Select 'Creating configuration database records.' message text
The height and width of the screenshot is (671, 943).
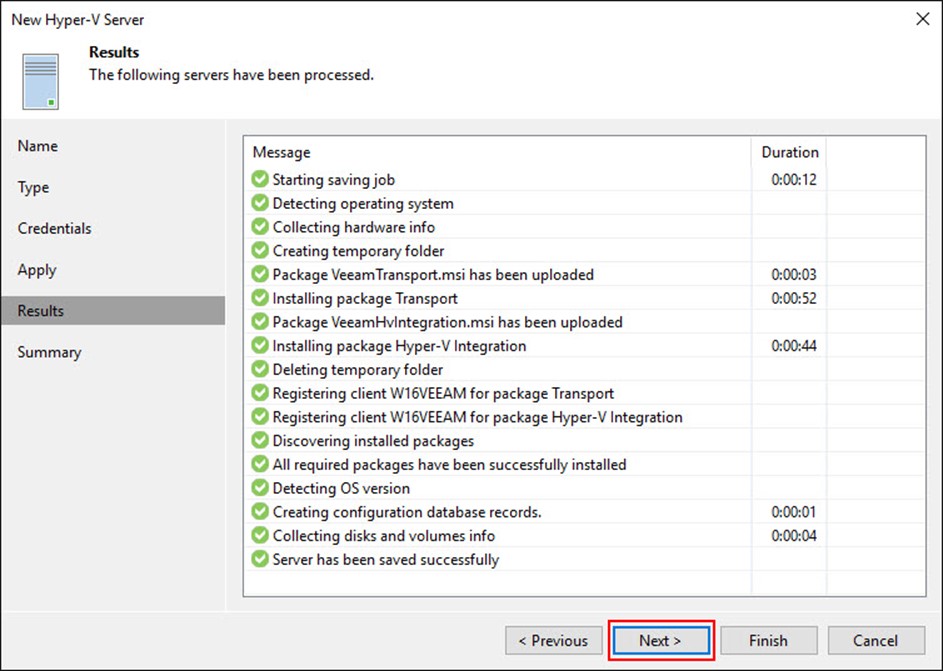click(407, 512)
